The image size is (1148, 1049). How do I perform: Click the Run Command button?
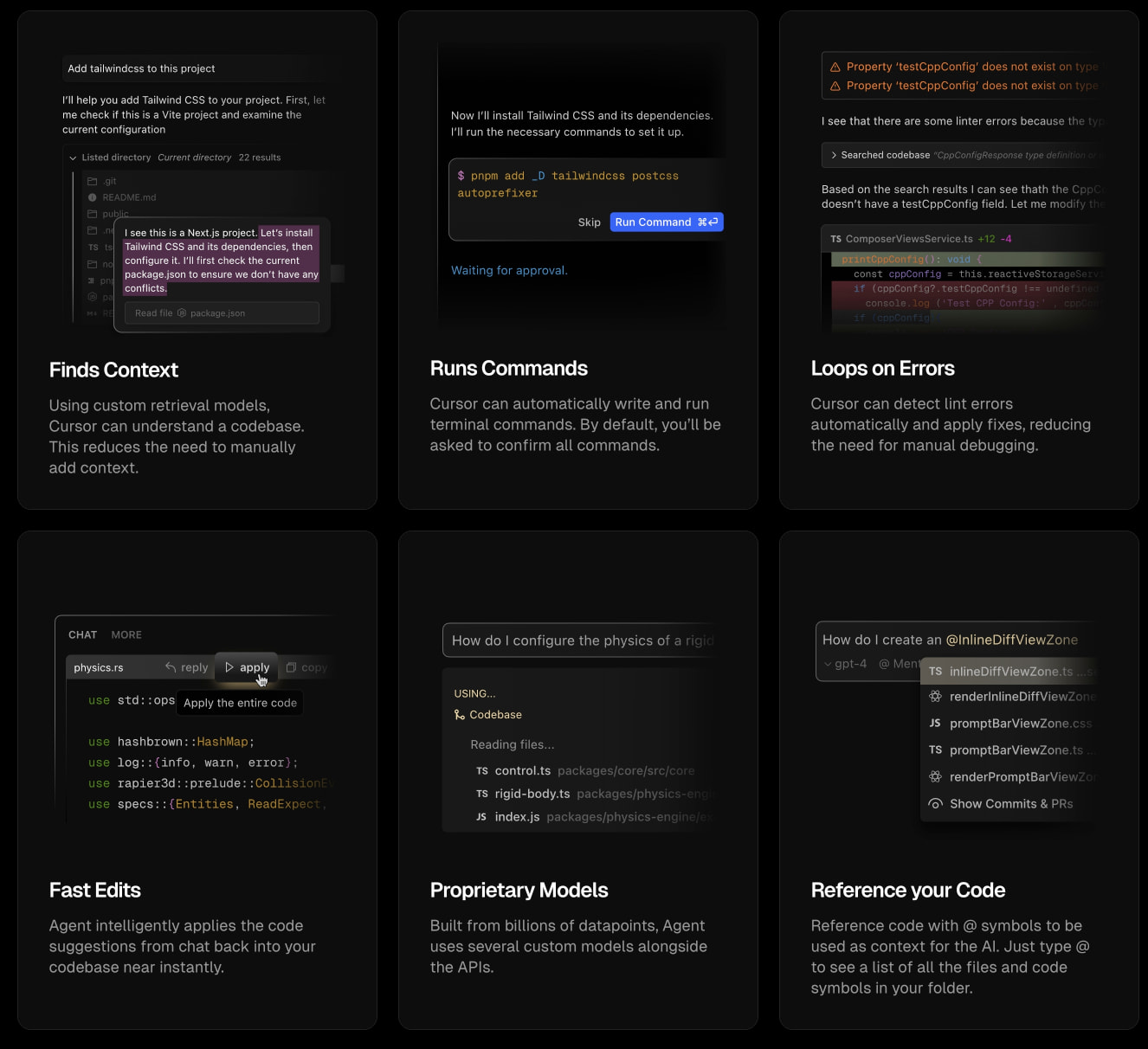coord(667,222)
